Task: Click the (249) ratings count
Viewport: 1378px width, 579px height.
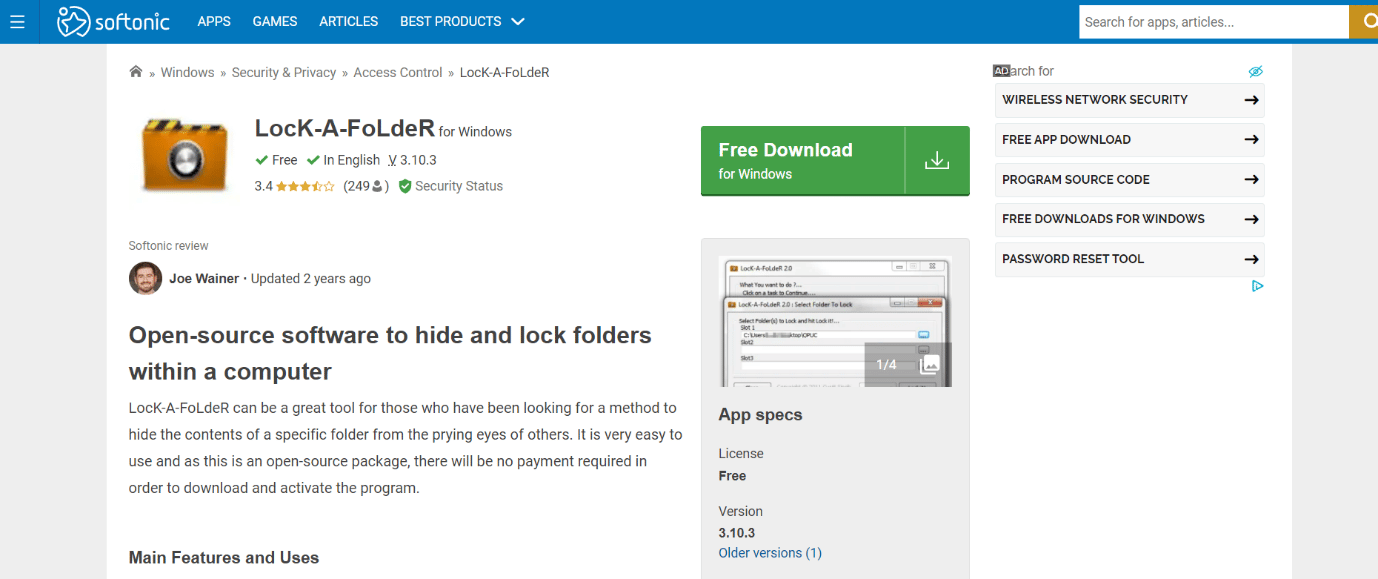Action: click(366, 186)
